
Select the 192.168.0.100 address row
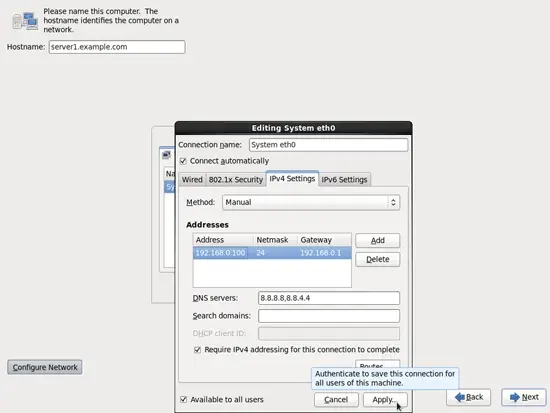[272, 253]
